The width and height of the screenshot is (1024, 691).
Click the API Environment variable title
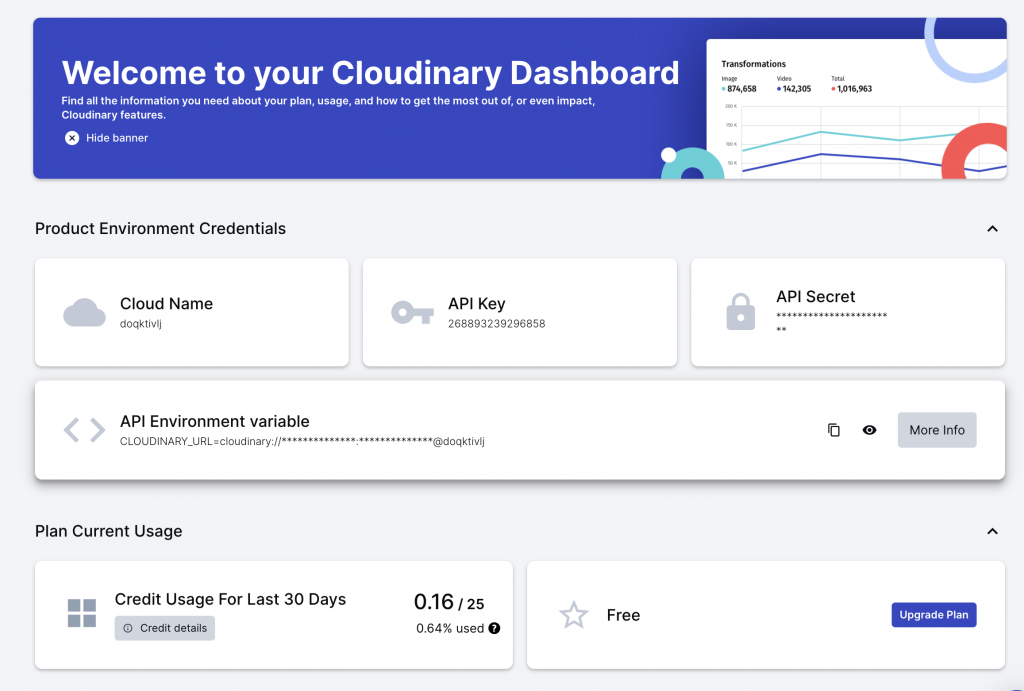click(215, 421)
